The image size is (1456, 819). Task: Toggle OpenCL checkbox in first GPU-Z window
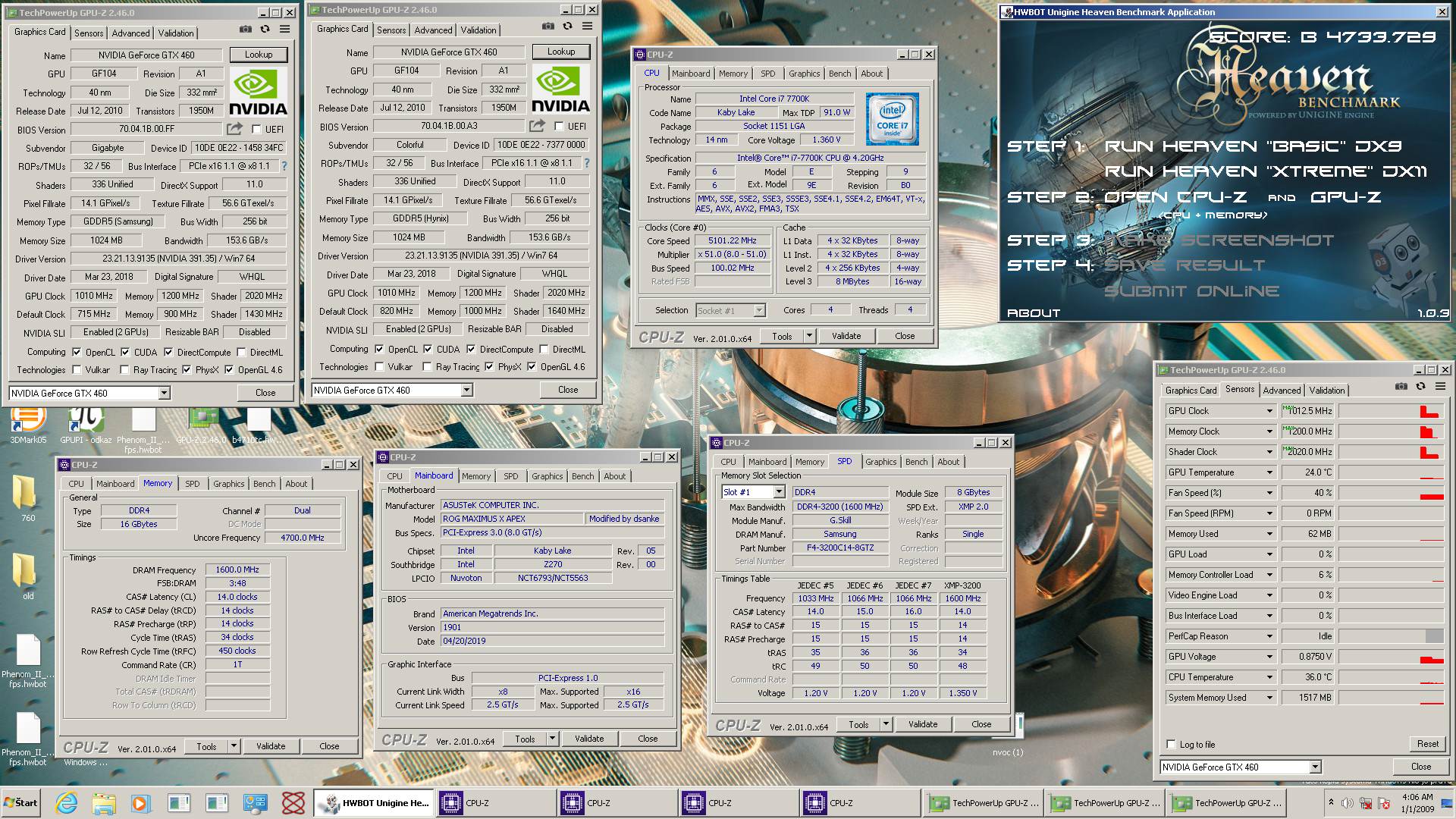tap(77, 353)
